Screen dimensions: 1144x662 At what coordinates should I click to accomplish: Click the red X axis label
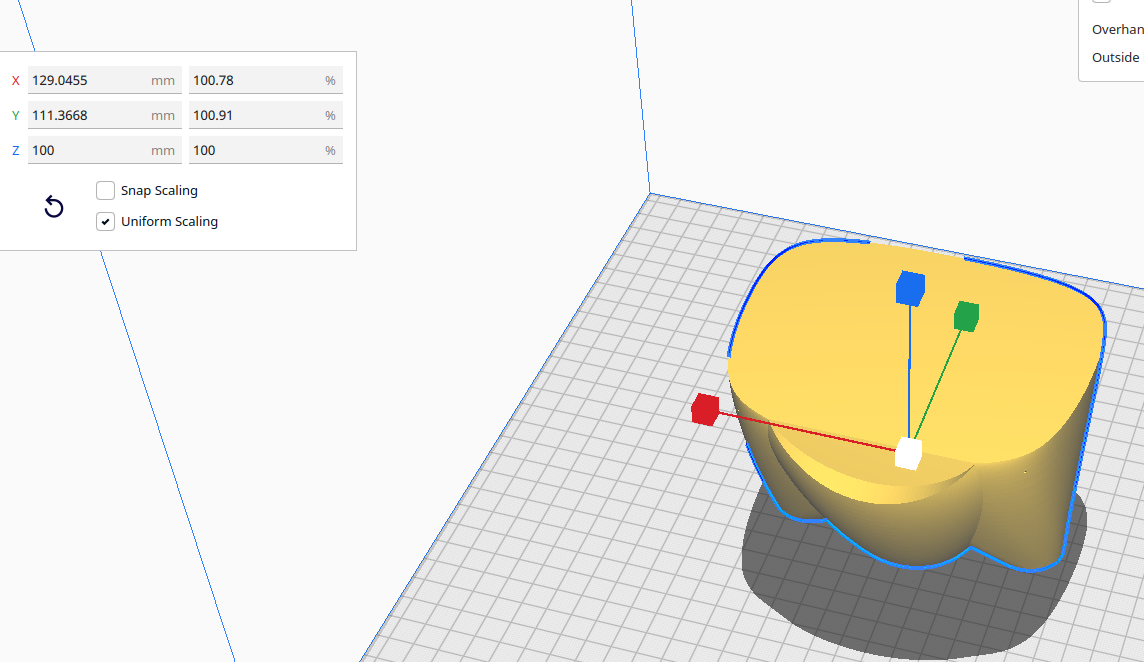(14, 80)
